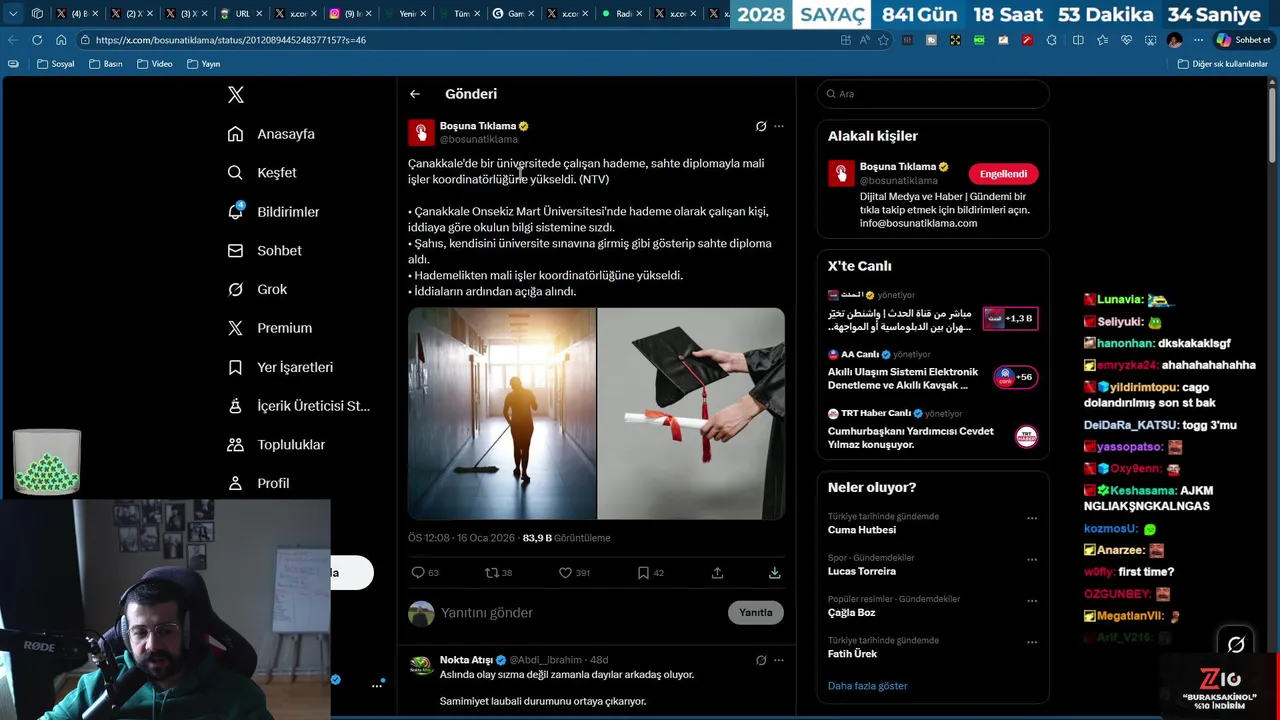Switch to the URL browser tab
1280x720 pixels.
click(x=238, y=14)
